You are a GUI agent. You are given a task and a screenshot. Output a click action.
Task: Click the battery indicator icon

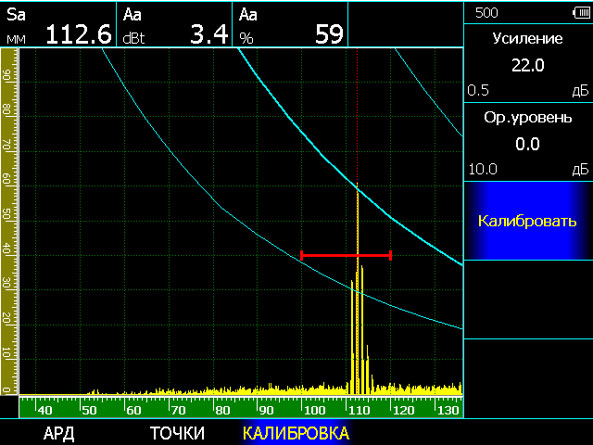pyautogui.click(x=582, y=13)
